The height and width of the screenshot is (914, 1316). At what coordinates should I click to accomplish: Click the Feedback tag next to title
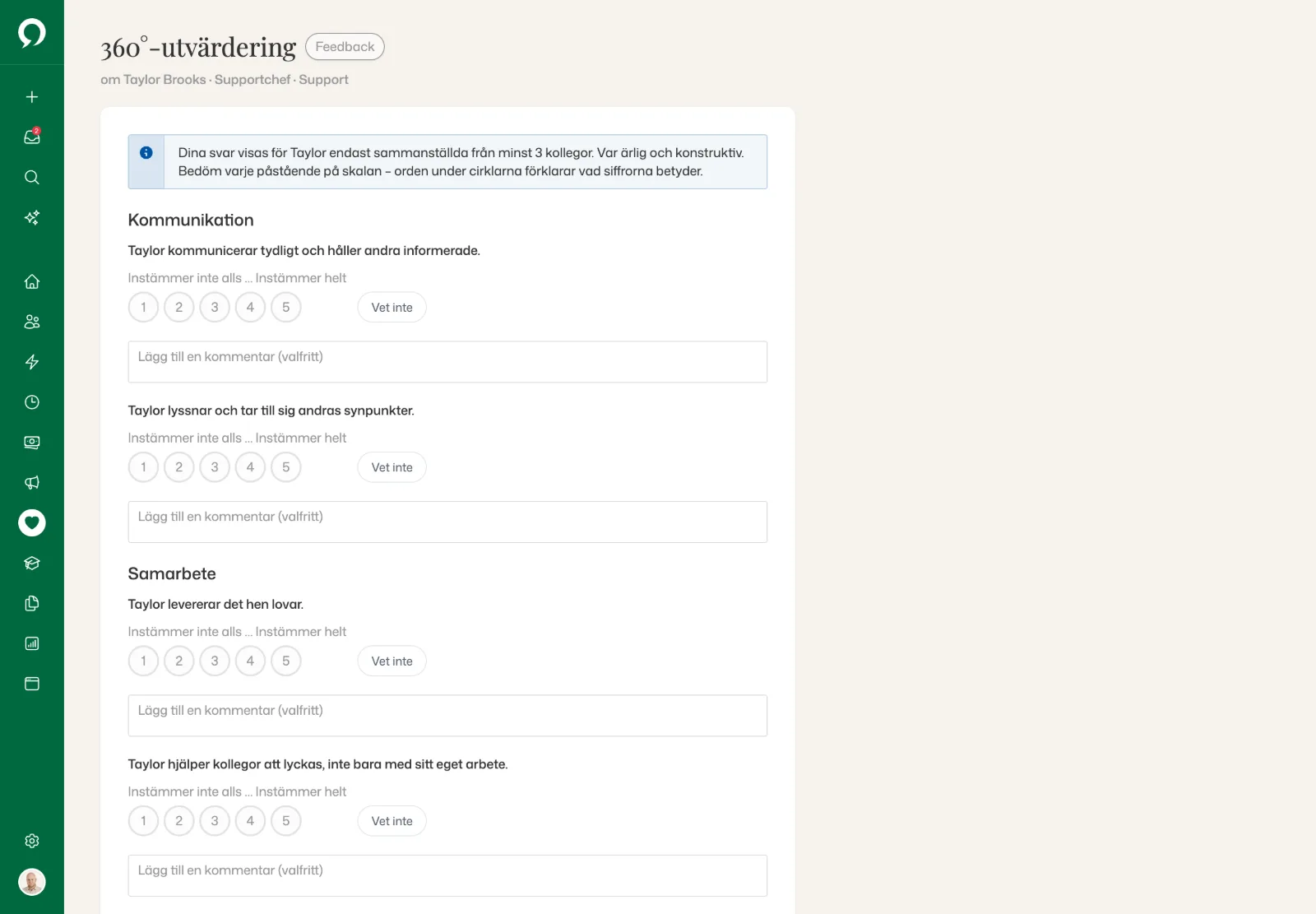pos(345,47)
